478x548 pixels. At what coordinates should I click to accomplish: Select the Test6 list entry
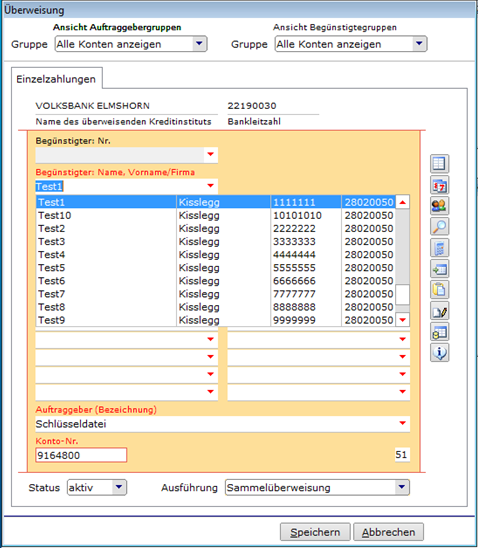pyautogui.click(x=216, y=281)
